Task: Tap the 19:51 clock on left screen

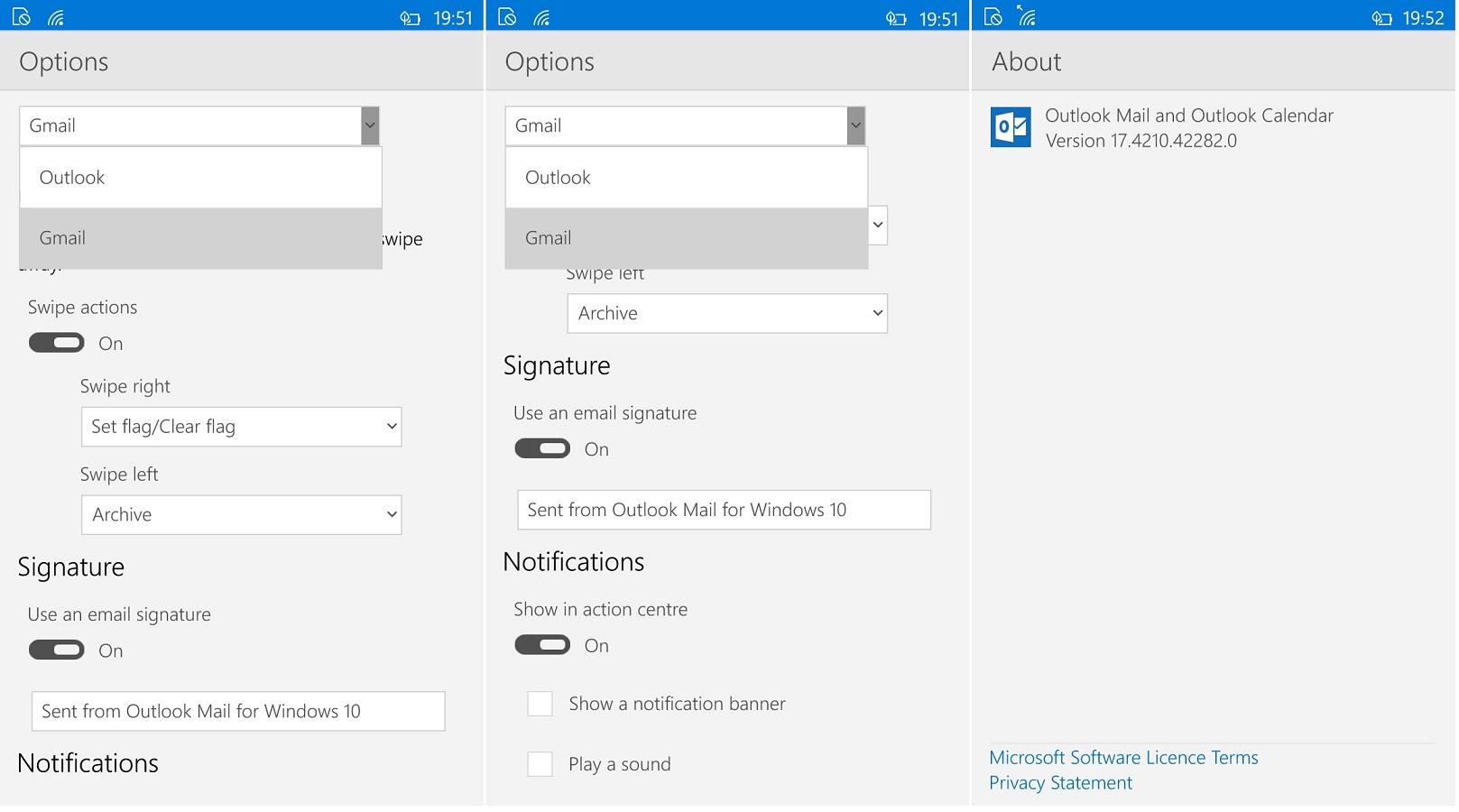Action: pyautogui.click(x=453, y=18)
